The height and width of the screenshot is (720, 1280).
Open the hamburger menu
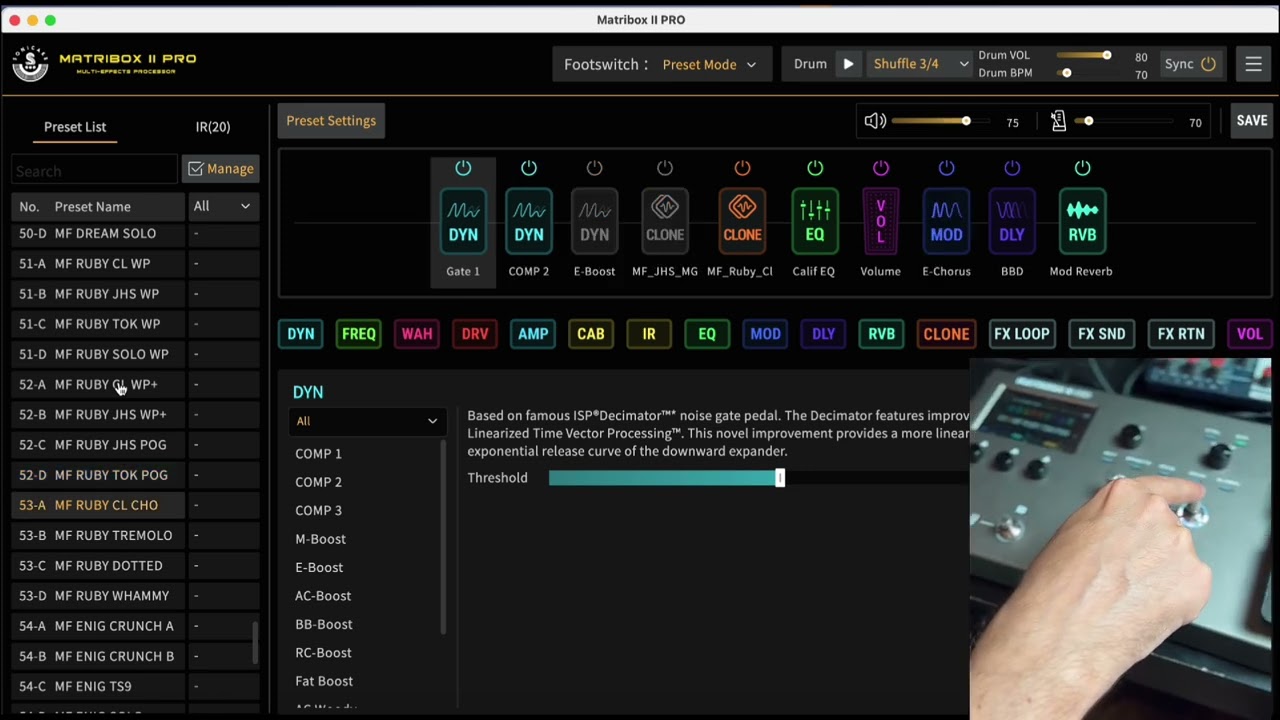(x=1253, y=64)
